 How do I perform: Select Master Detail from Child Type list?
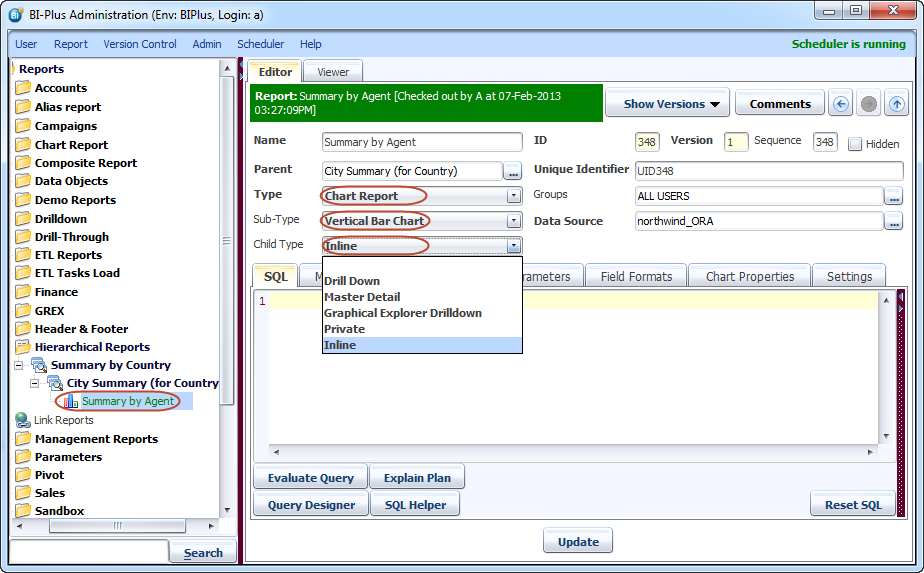[x=362, y=297]
